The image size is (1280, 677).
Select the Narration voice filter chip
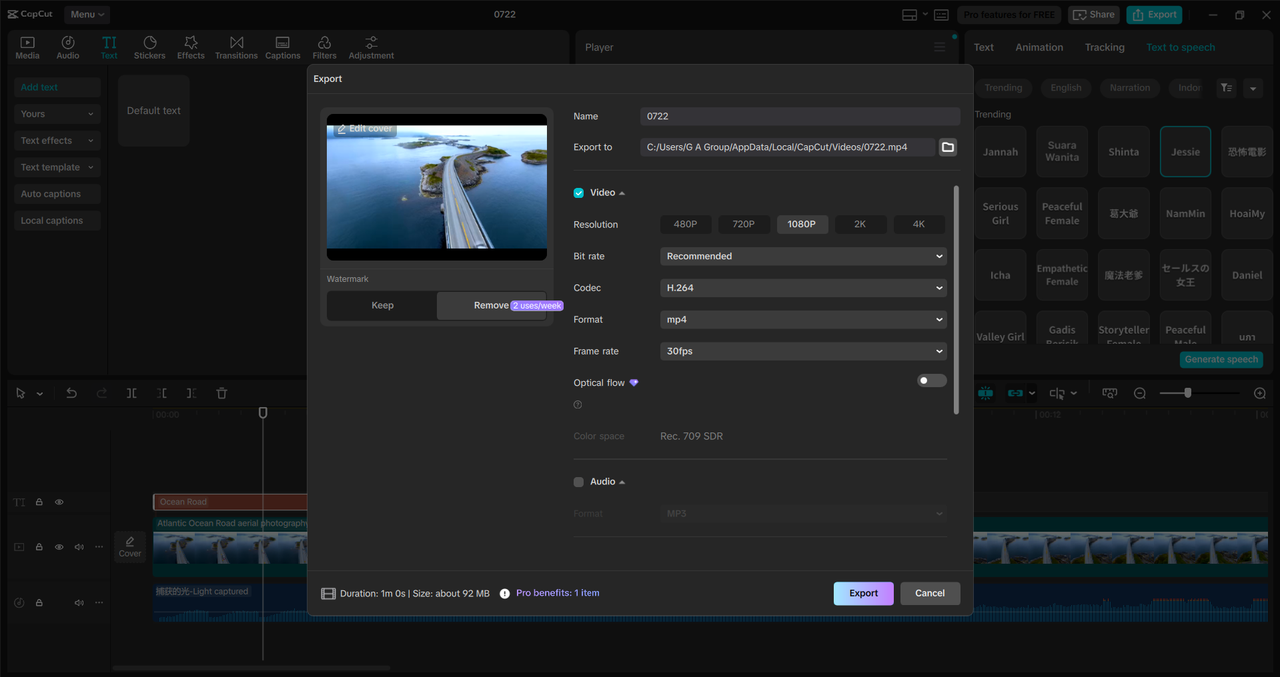point(1130,88)
